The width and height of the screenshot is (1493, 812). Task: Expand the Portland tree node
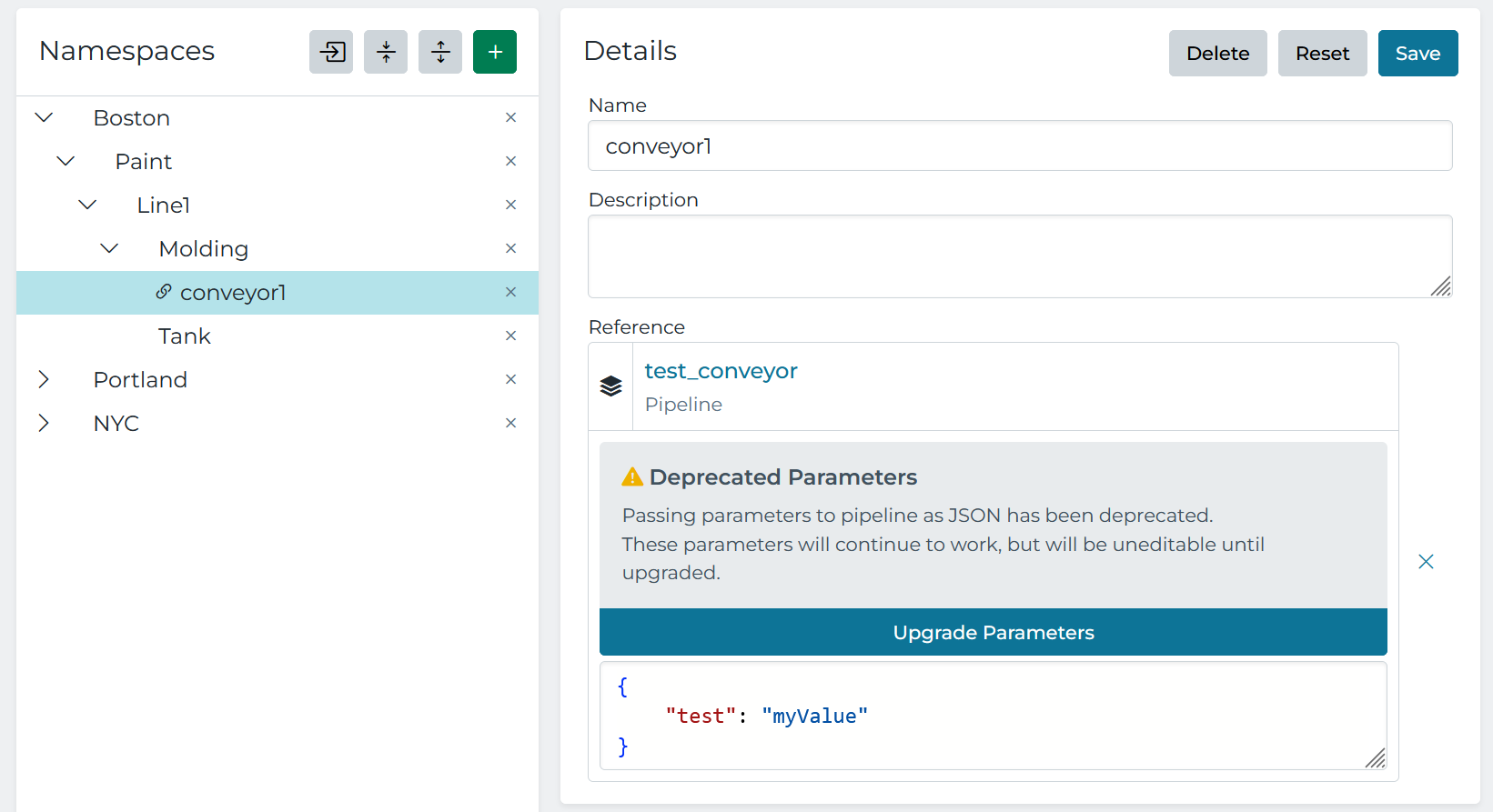(44, 379)
